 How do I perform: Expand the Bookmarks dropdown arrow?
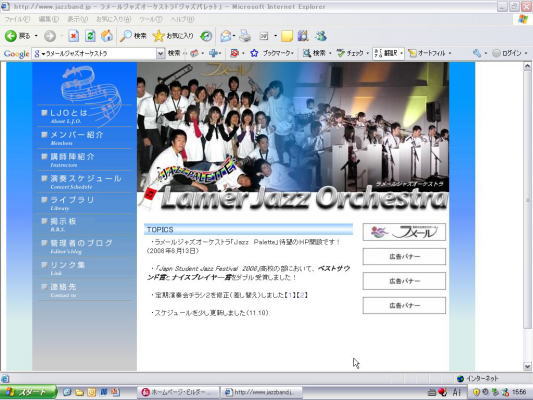tap(292, 53)
